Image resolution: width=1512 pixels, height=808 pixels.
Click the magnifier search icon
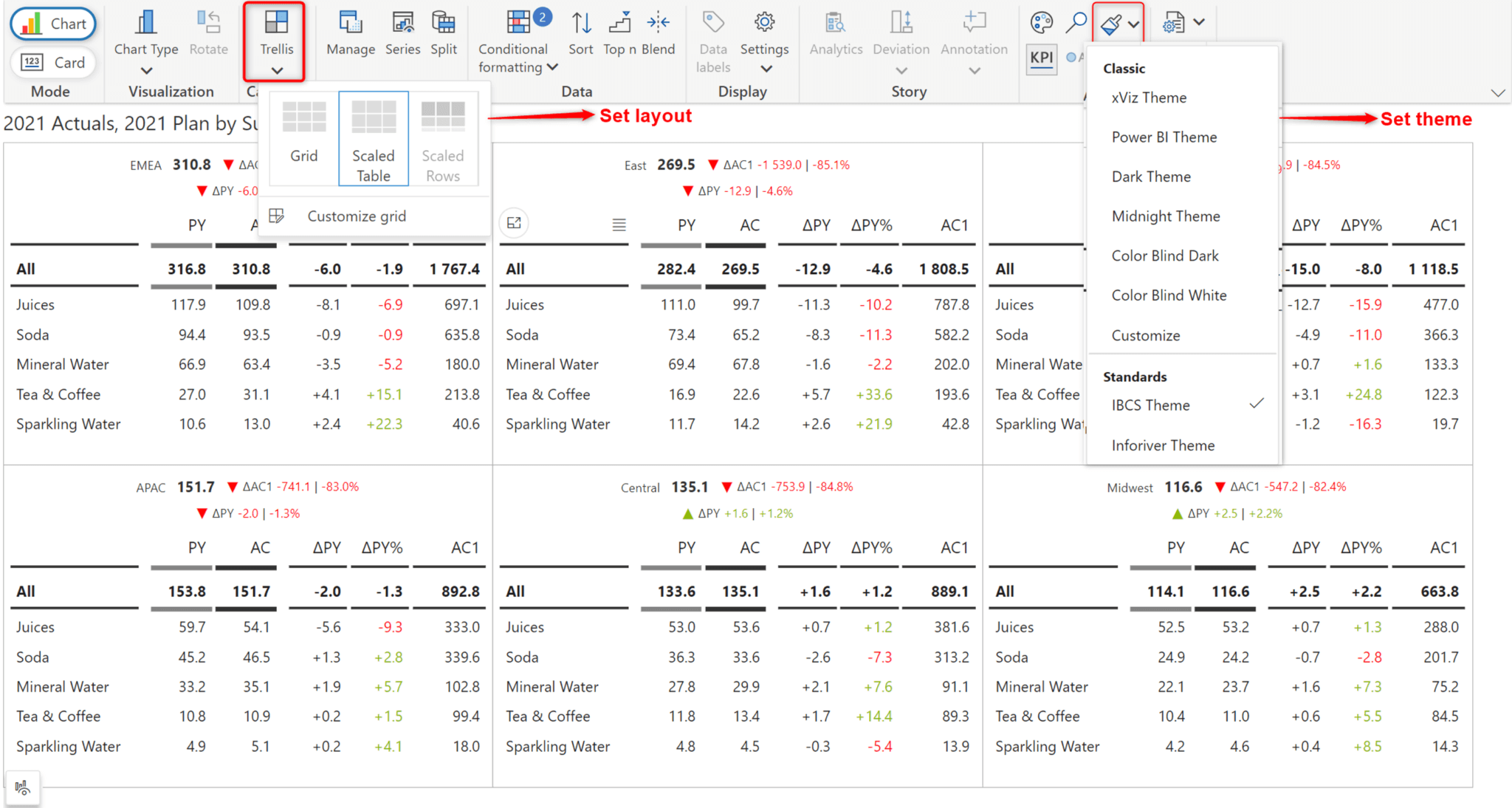coord(1075,22)
